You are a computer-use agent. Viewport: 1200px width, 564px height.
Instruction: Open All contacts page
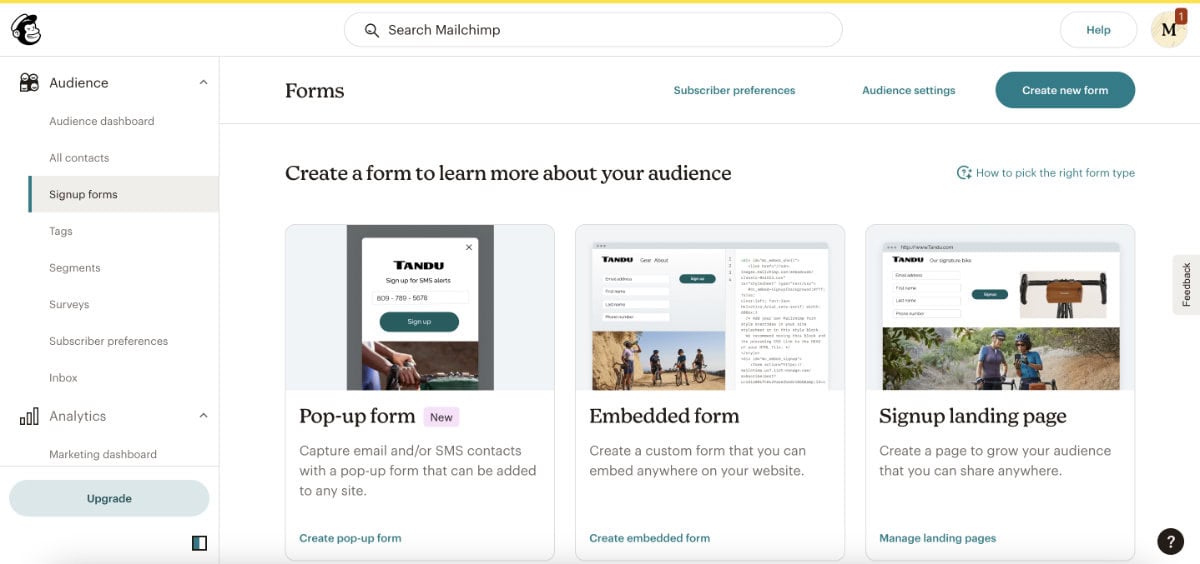click(x=79, y=158)
